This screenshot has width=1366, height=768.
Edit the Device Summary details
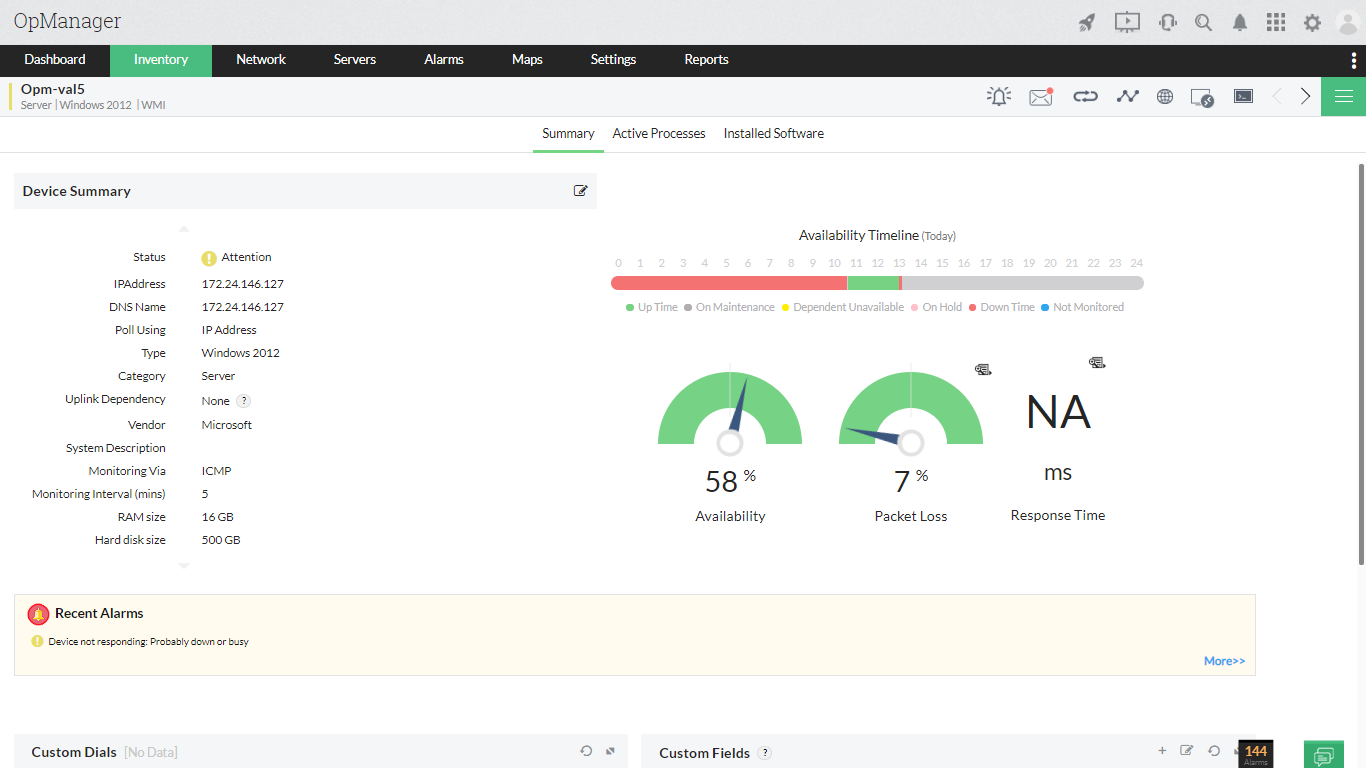(581, 191)
